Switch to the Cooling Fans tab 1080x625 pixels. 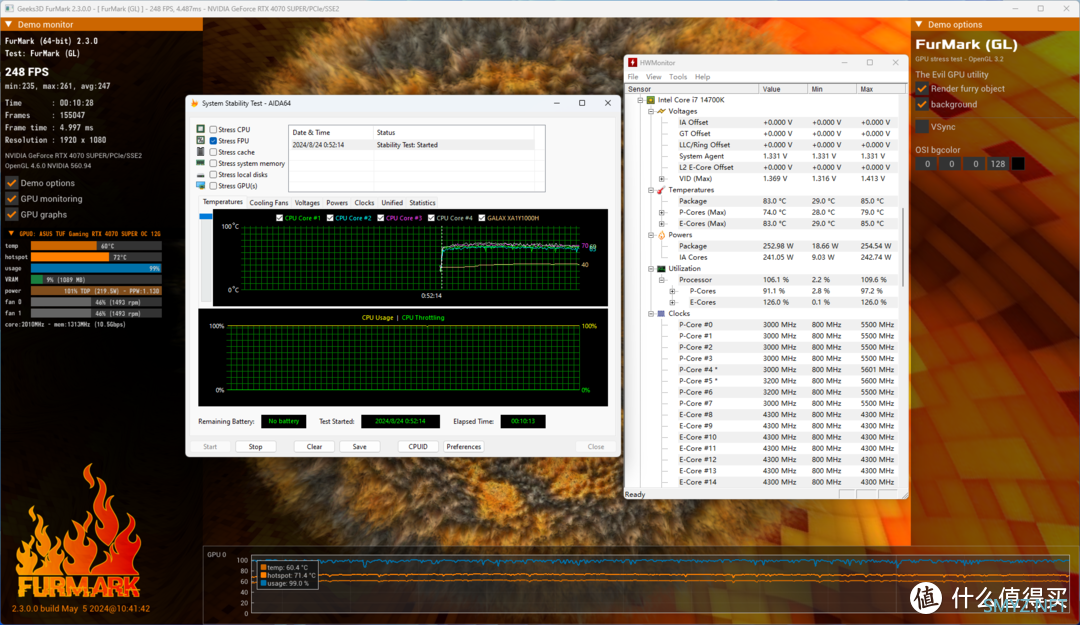pyautogui.click(x=269, y=203)
